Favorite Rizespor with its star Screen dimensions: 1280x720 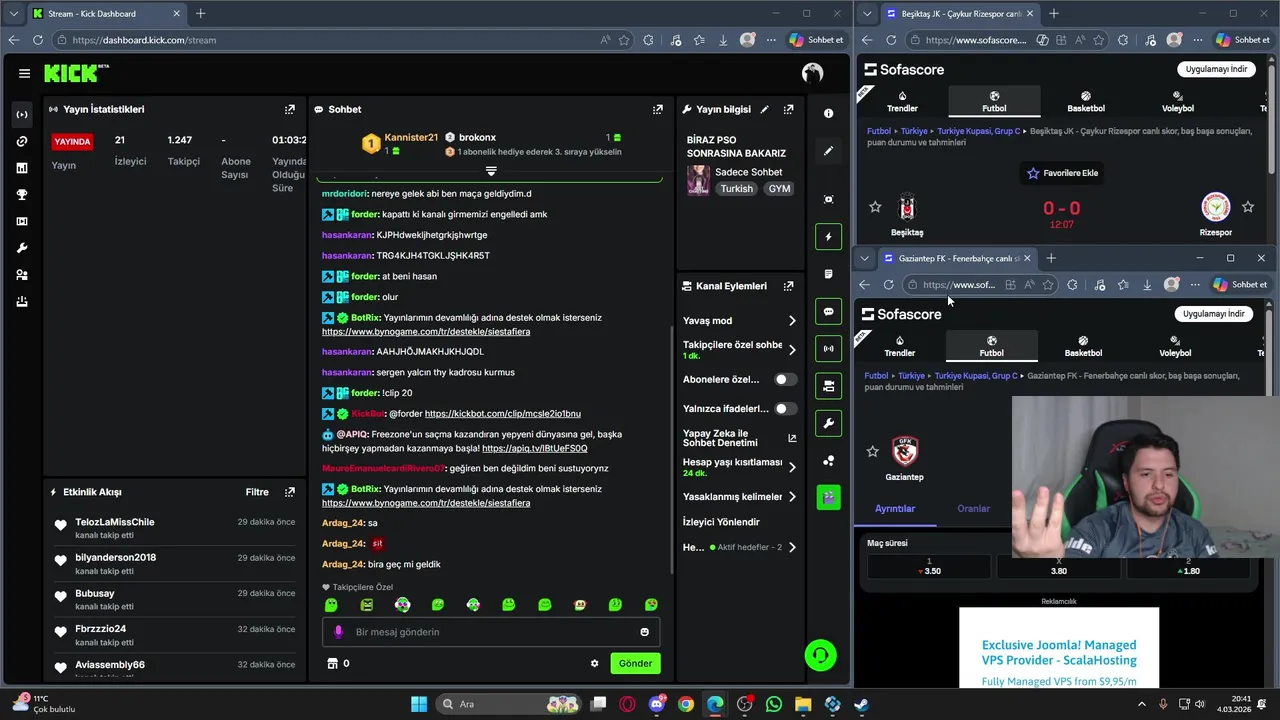(1248, 207)
